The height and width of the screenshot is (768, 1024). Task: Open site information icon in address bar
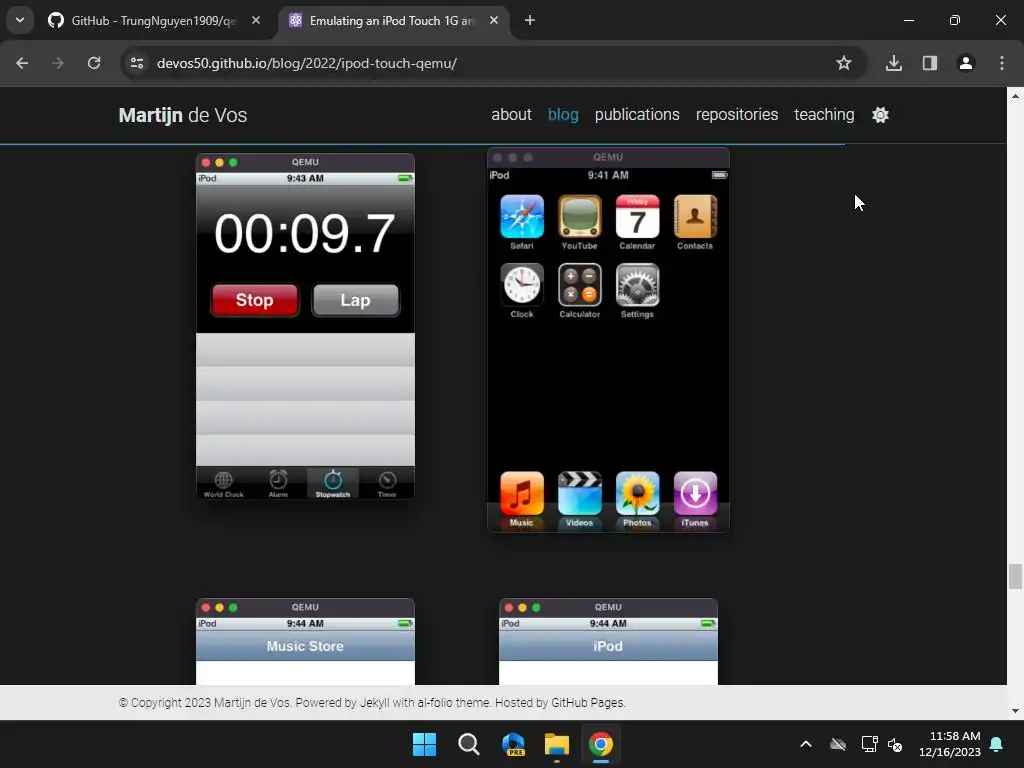[137, 63]
